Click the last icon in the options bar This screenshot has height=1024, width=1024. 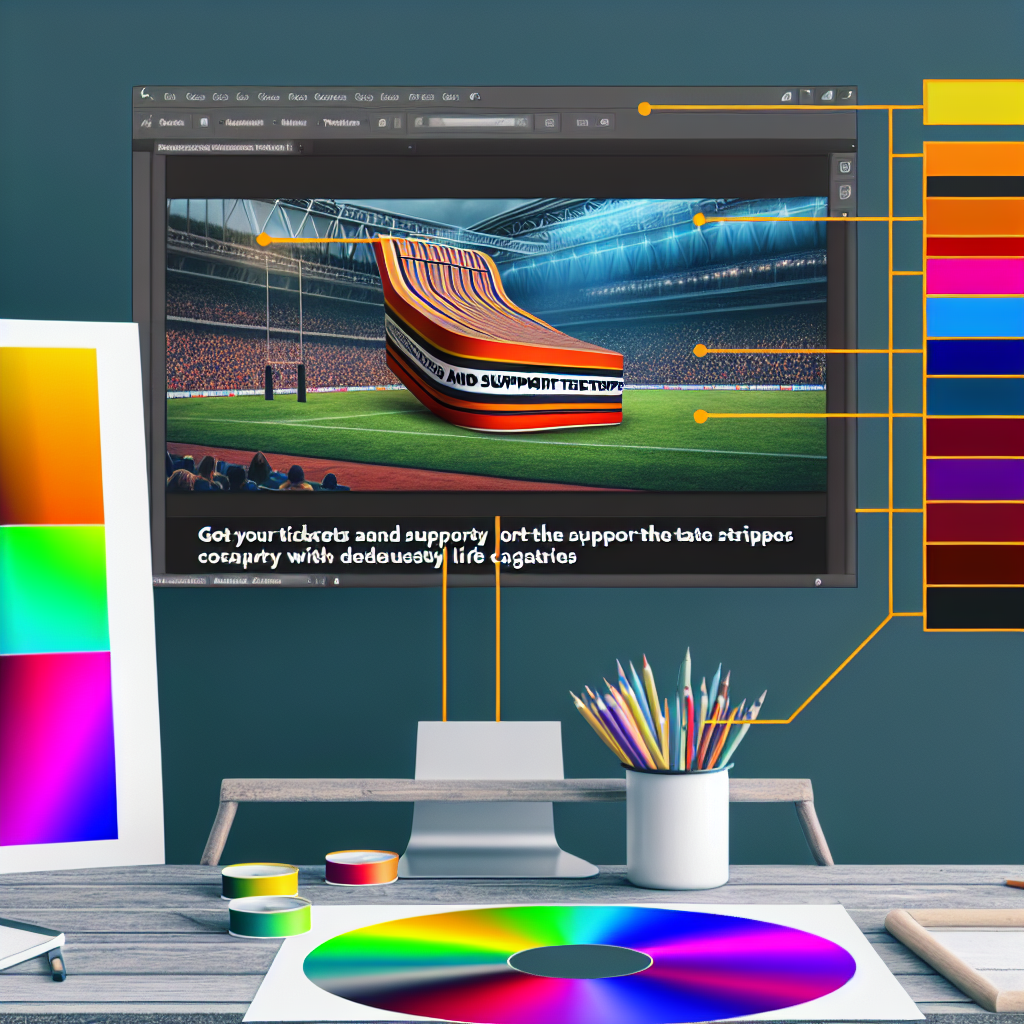(x=604, y=123)
